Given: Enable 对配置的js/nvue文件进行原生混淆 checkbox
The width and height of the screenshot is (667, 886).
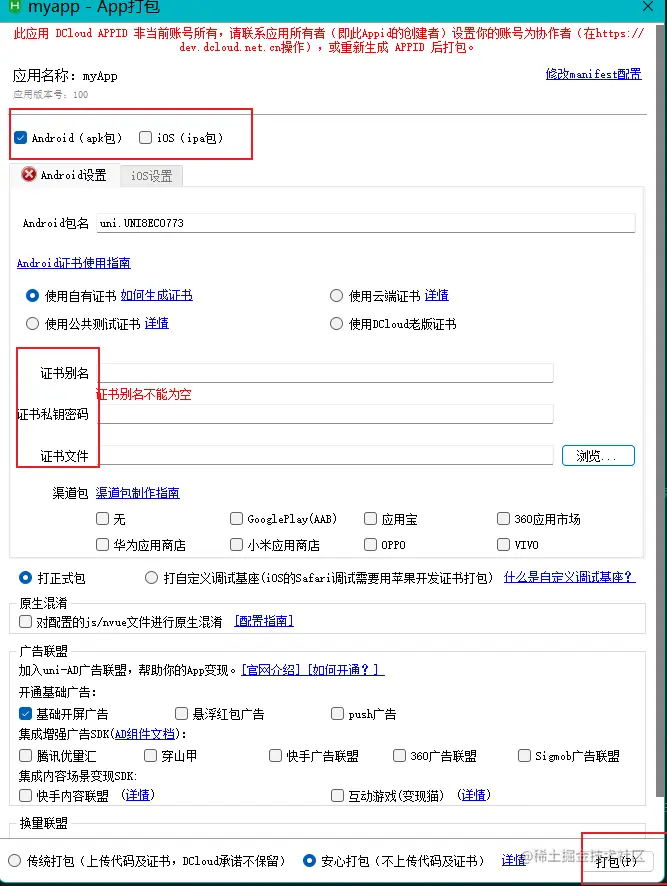Looking at the screenshot, I should pos(25,622).
